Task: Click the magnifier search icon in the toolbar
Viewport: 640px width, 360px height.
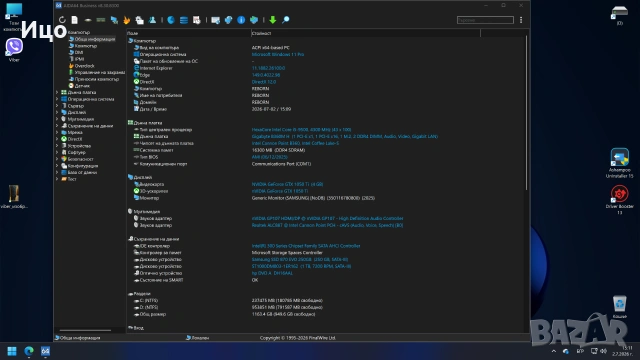Action: 286,20
